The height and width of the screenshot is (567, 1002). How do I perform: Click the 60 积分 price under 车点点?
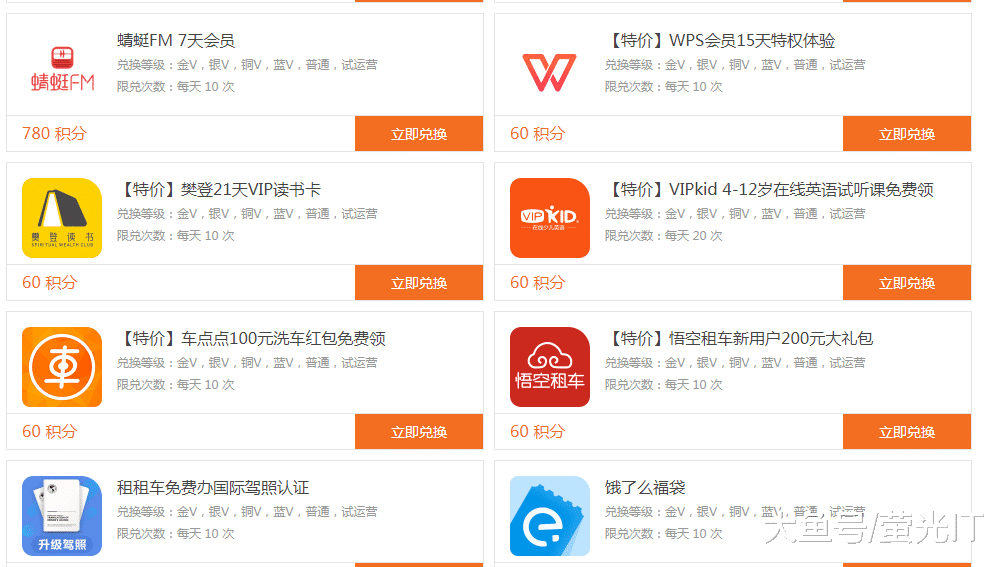(x=49, y=431)
